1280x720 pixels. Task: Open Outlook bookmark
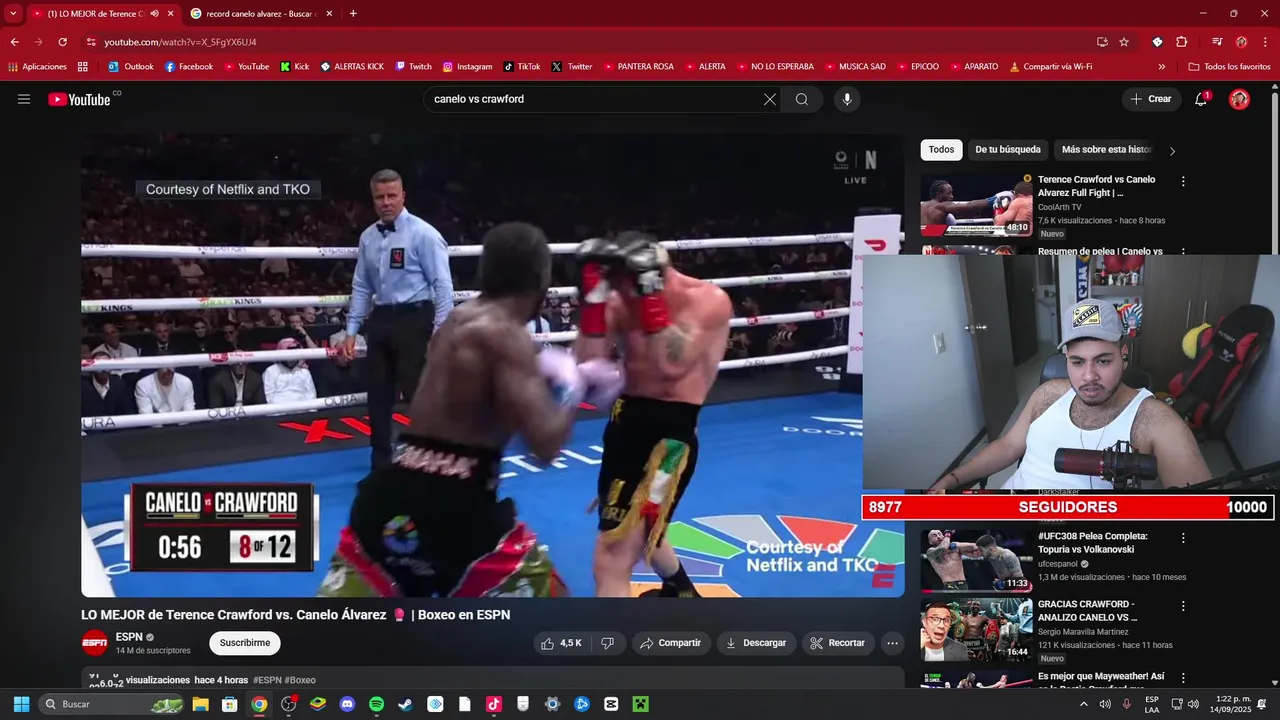point(131,67)
